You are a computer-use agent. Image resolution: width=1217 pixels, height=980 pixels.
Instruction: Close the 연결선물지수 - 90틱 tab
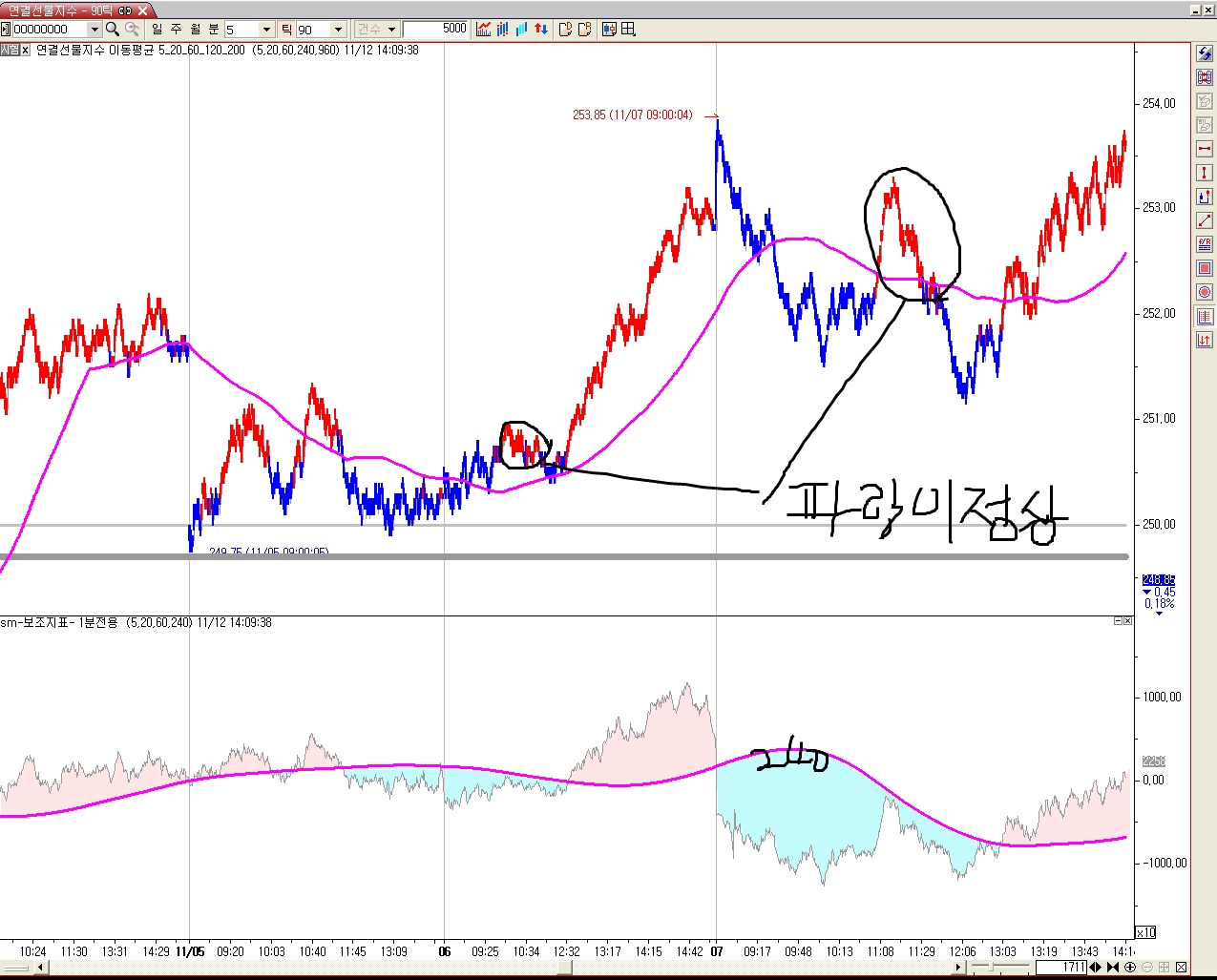(x=141, y=10)
